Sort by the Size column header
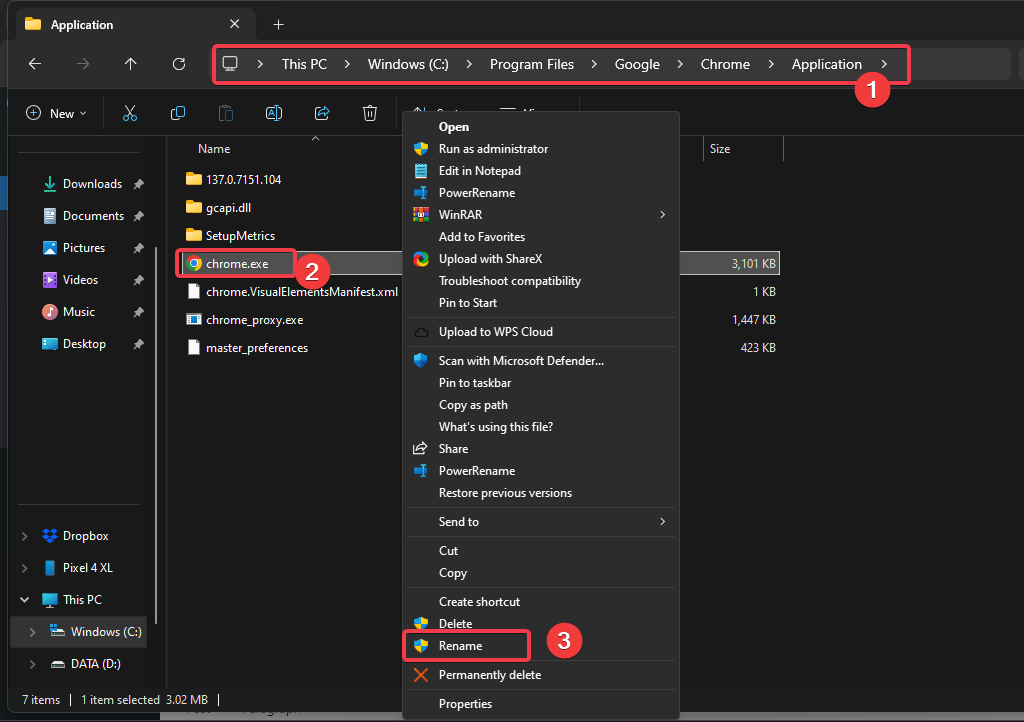The height and width of the screenshot is (722, 1024). (720, 148)
